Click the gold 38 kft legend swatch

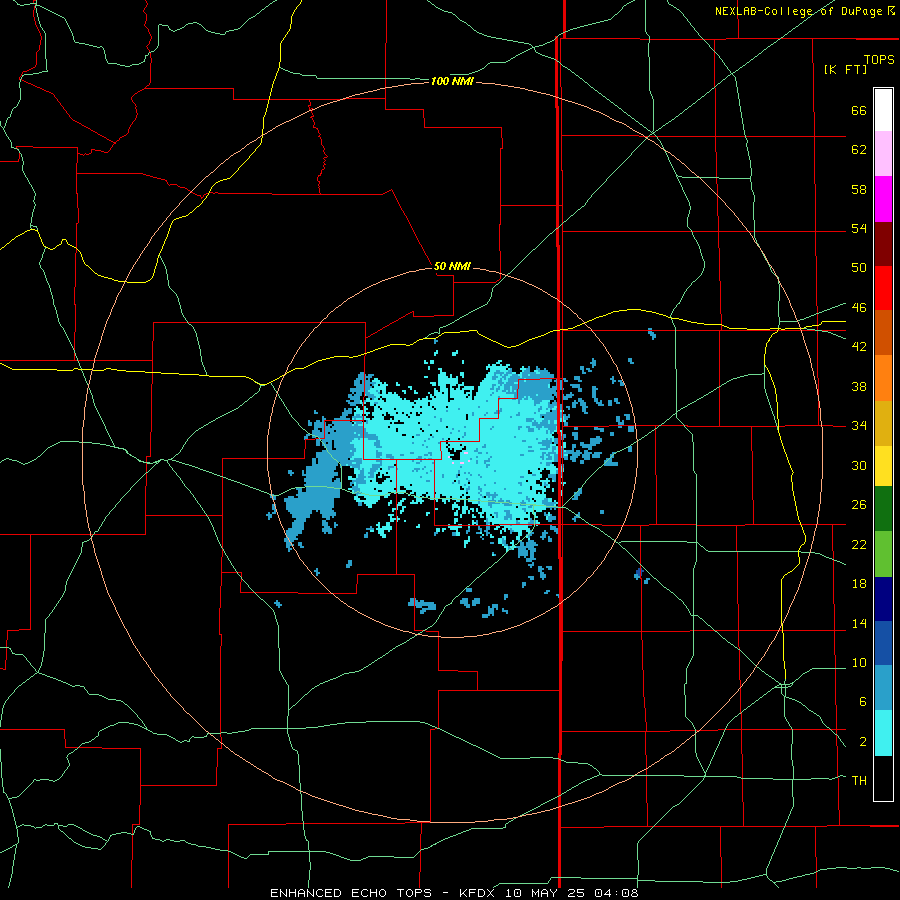883,423
